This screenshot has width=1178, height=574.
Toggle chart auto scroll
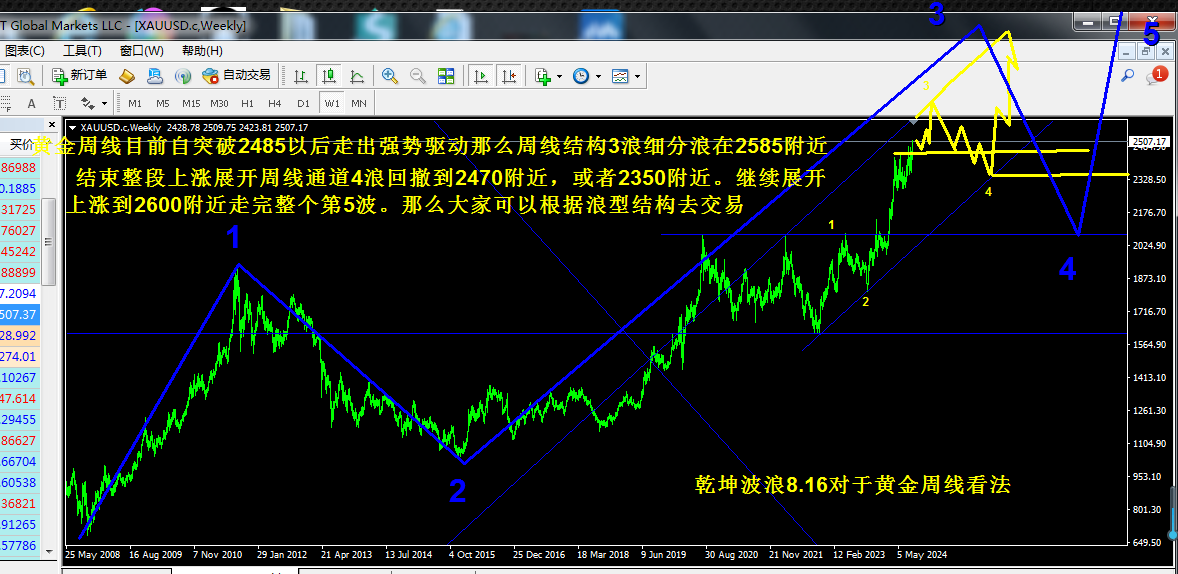click(x=482, y=76)
